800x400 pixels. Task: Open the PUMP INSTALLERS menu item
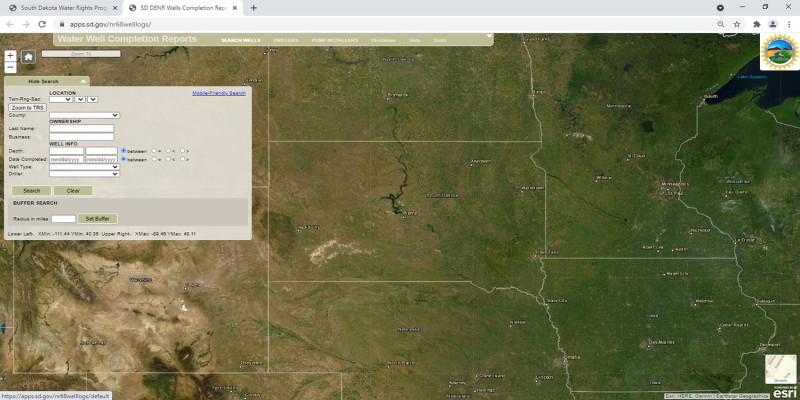(x=334, y=40)
